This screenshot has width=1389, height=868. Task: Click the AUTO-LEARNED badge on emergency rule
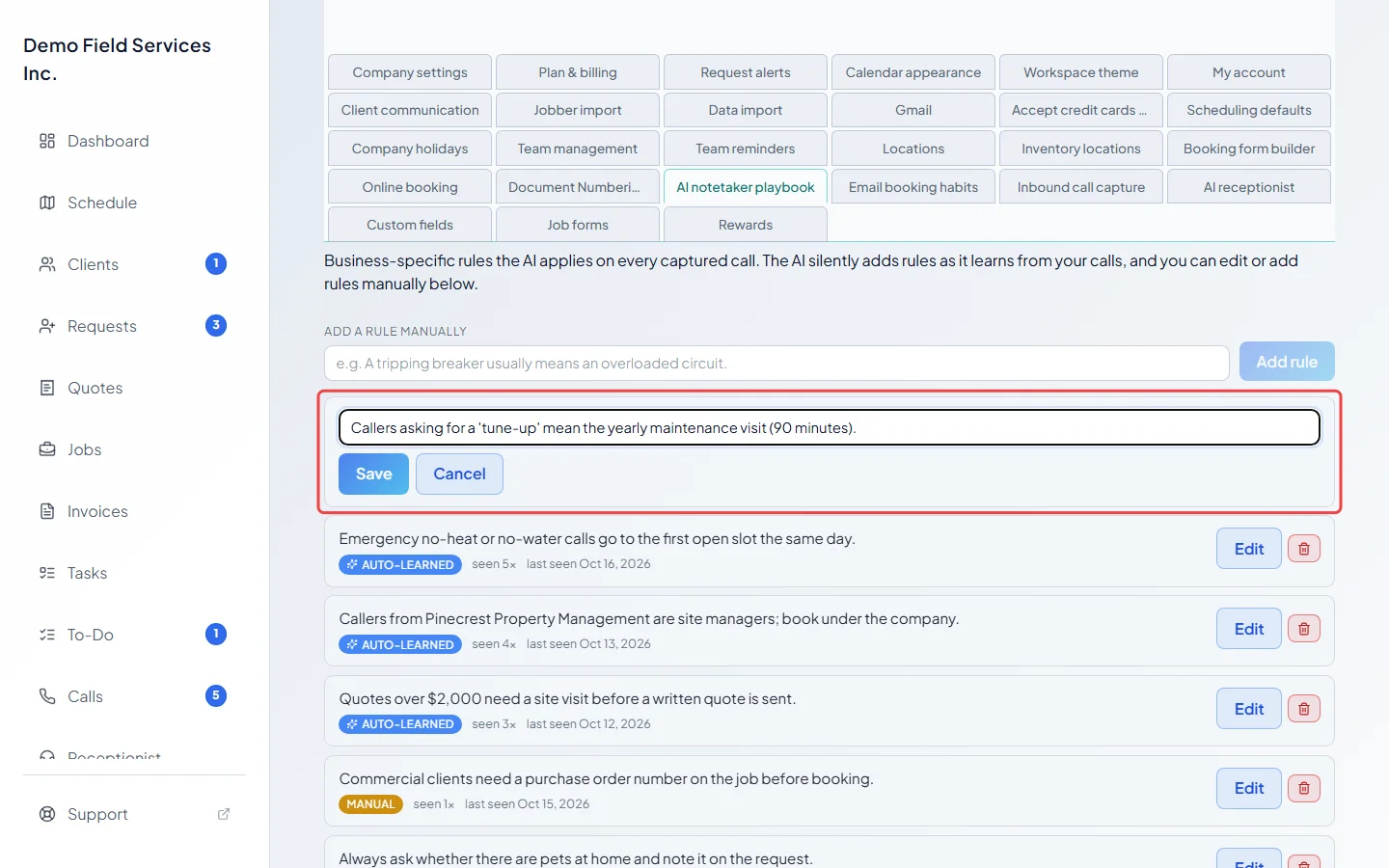coord(400,564)
